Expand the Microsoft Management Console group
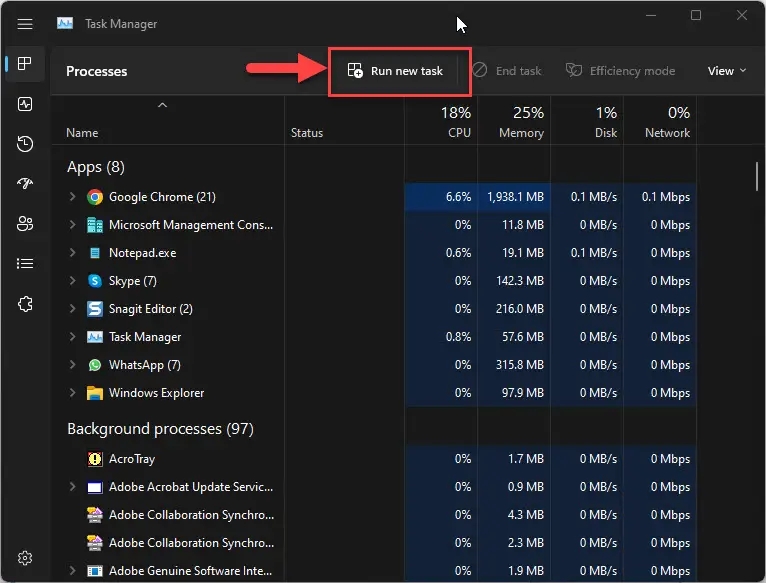The width and height of the screenshot is (766, 583). pos(72,225)
